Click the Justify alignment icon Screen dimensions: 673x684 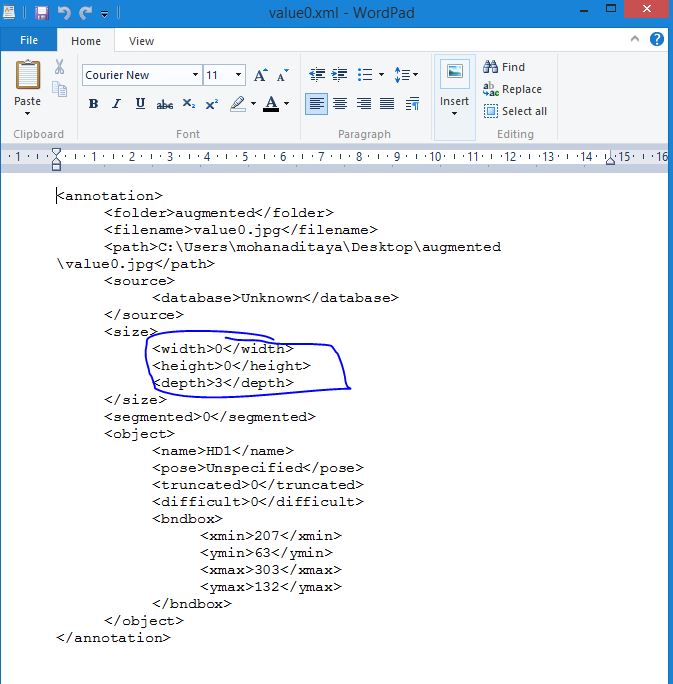[x=387, y=104]
